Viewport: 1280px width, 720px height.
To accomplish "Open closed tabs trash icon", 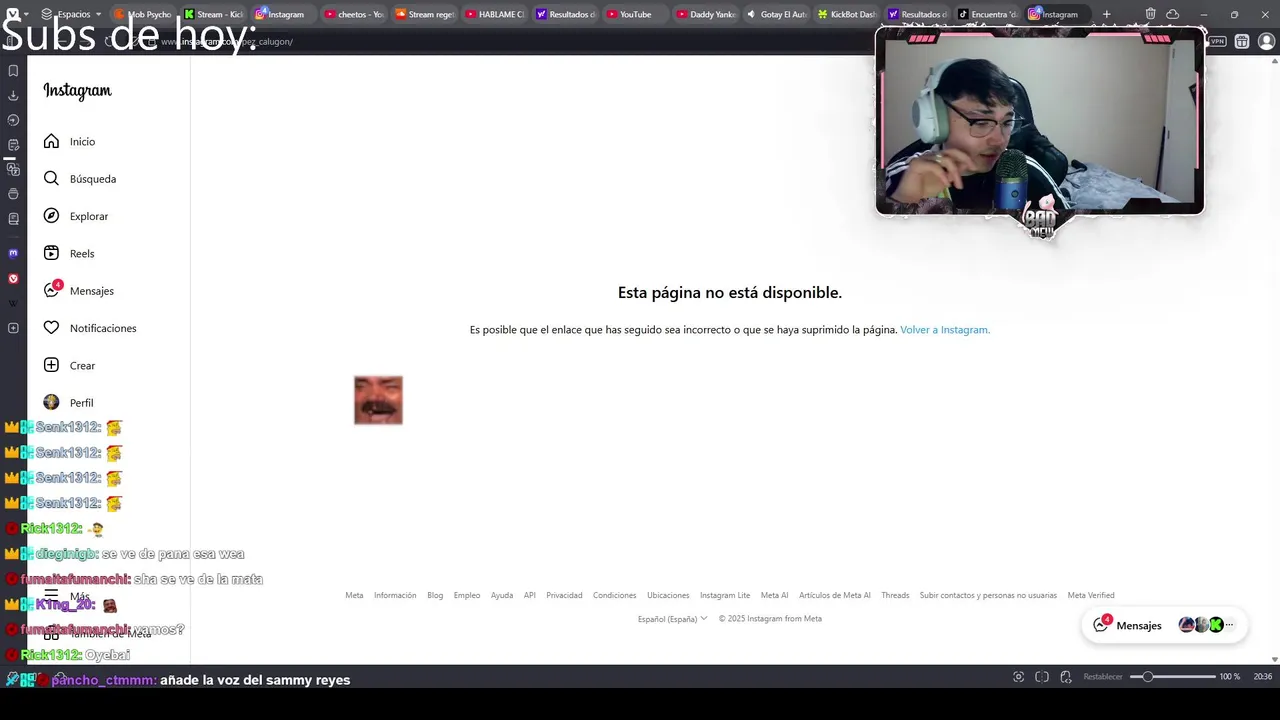I will click(1150, 14).
